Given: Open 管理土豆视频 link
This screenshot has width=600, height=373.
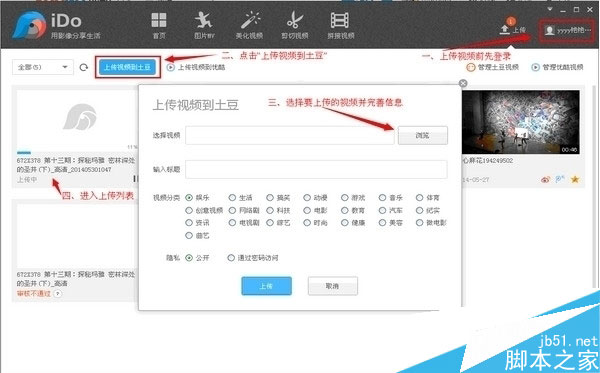Looking at the screenshot, I should [493, 67].
